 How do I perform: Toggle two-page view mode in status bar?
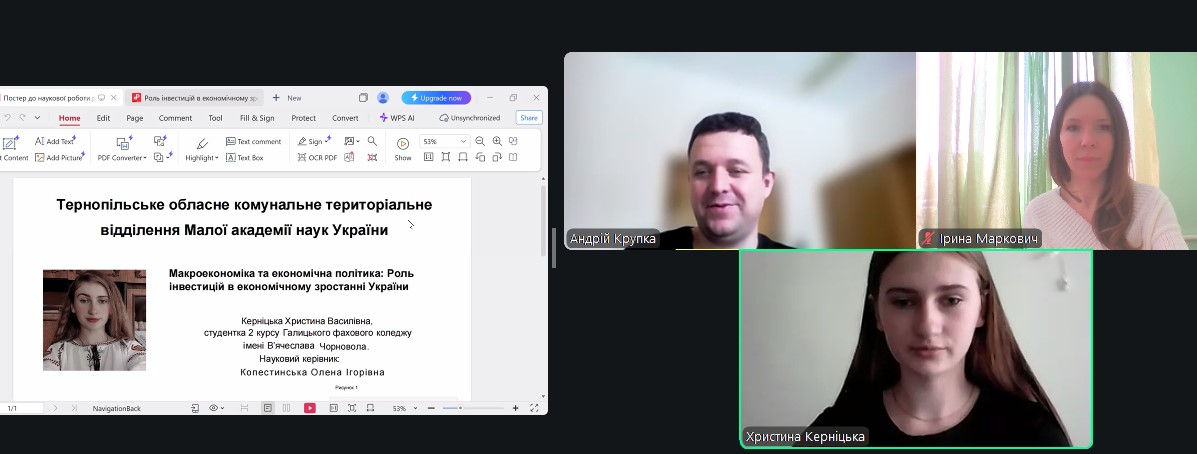pyautogui.click(x=287, y=408)
